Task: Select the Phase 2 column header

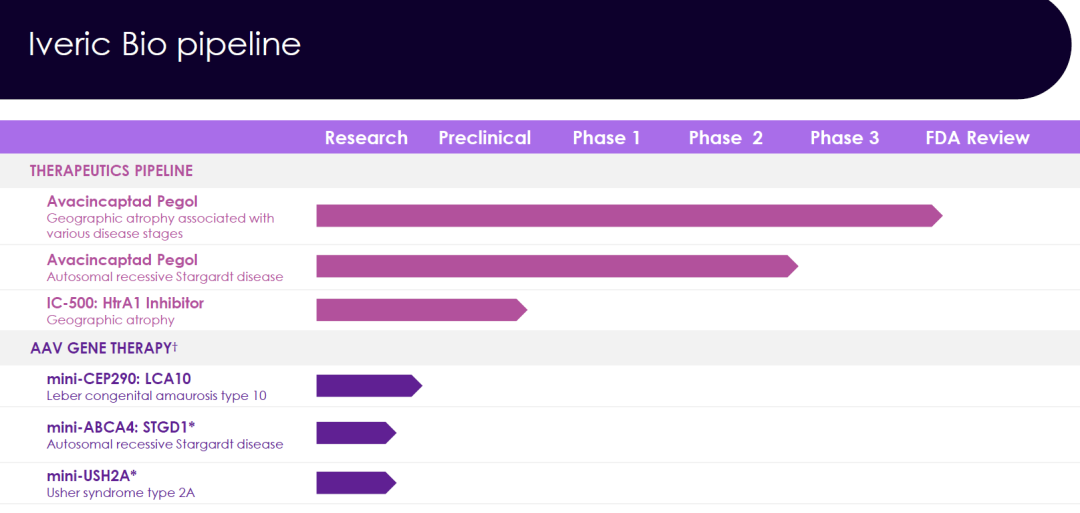Action: pyautogui.click(x=725, y=138)
